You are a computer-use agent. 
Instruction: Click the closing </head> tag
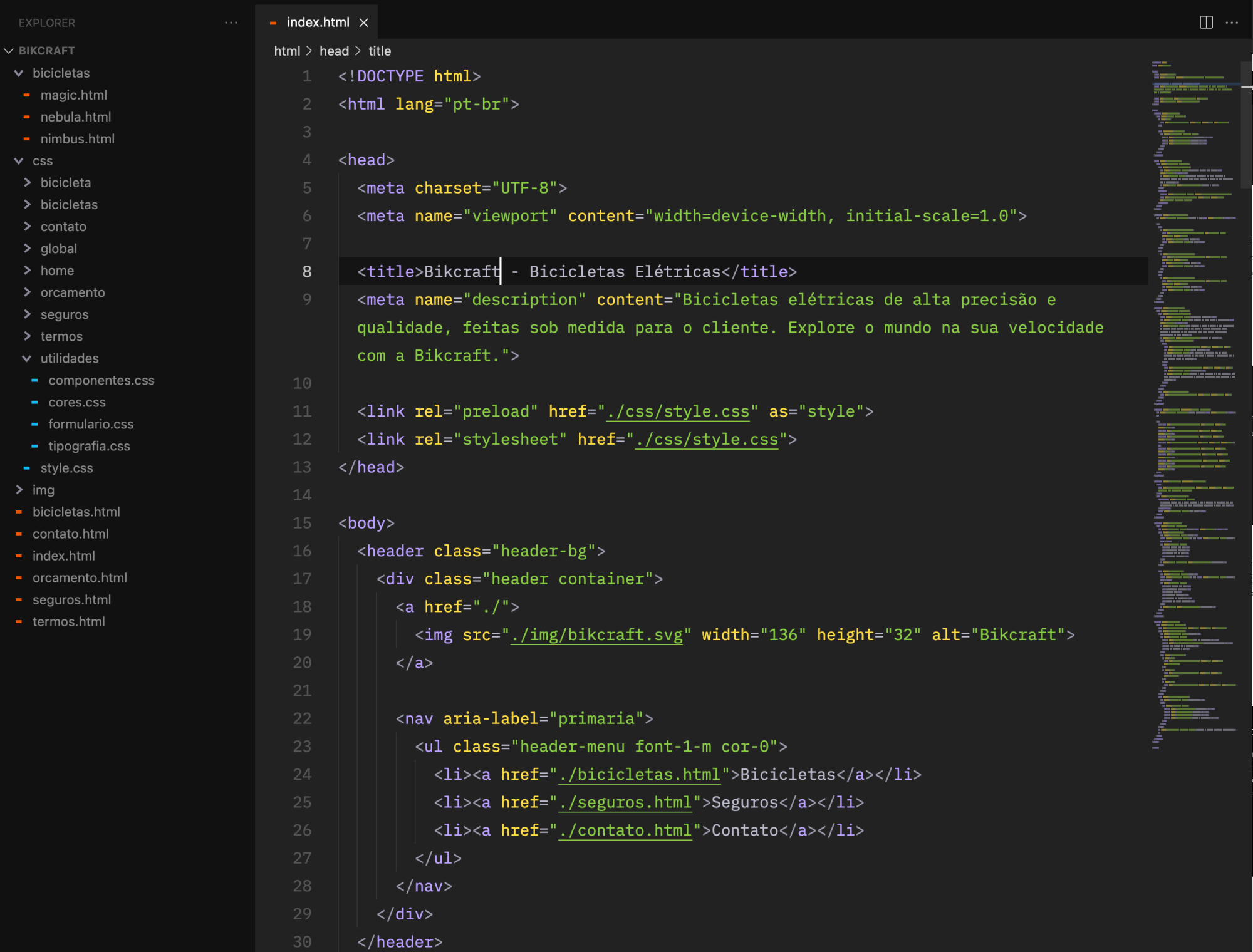(372, 467)
